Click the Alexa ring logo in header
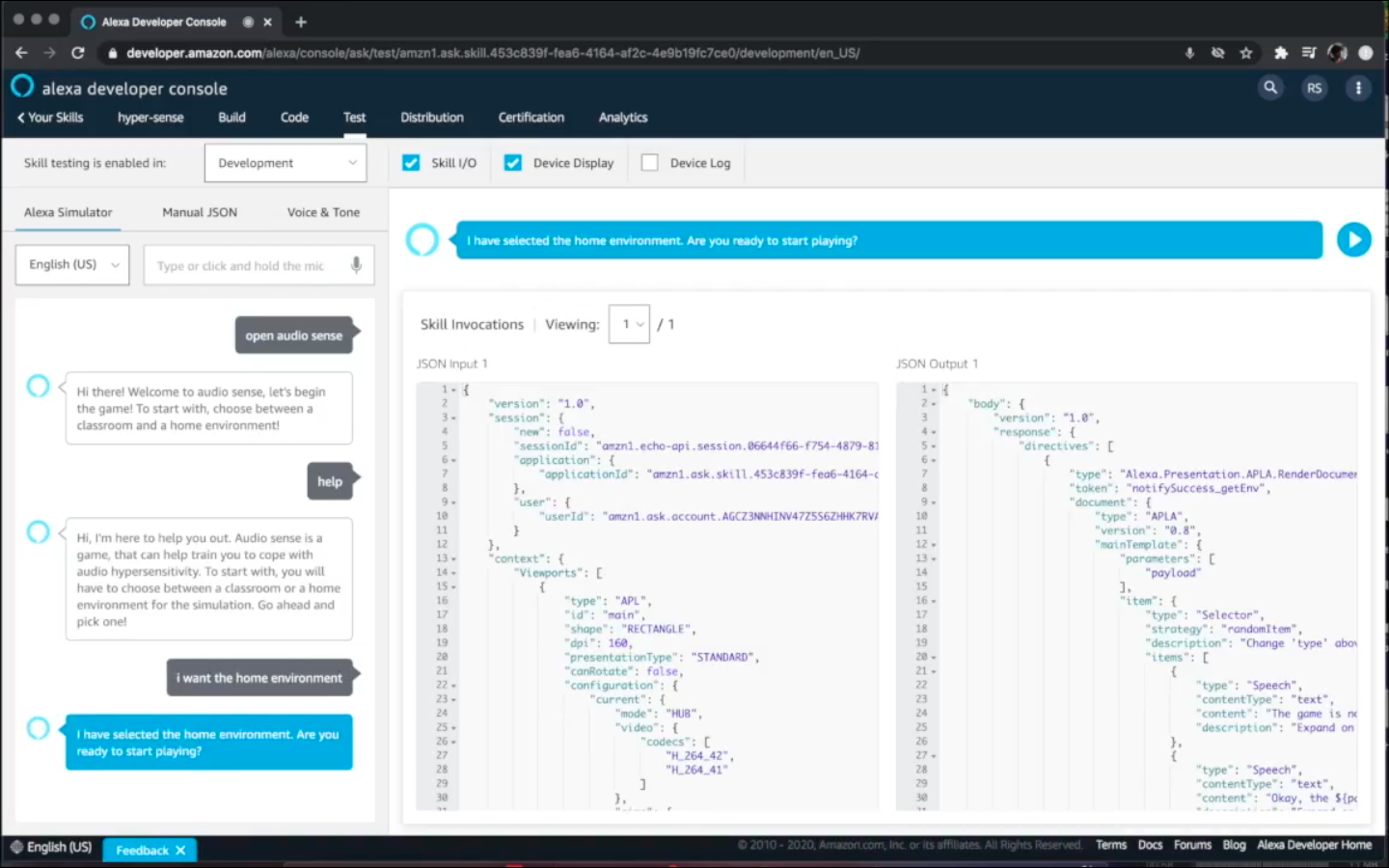Screen dimensions: 1389x868 22,87
